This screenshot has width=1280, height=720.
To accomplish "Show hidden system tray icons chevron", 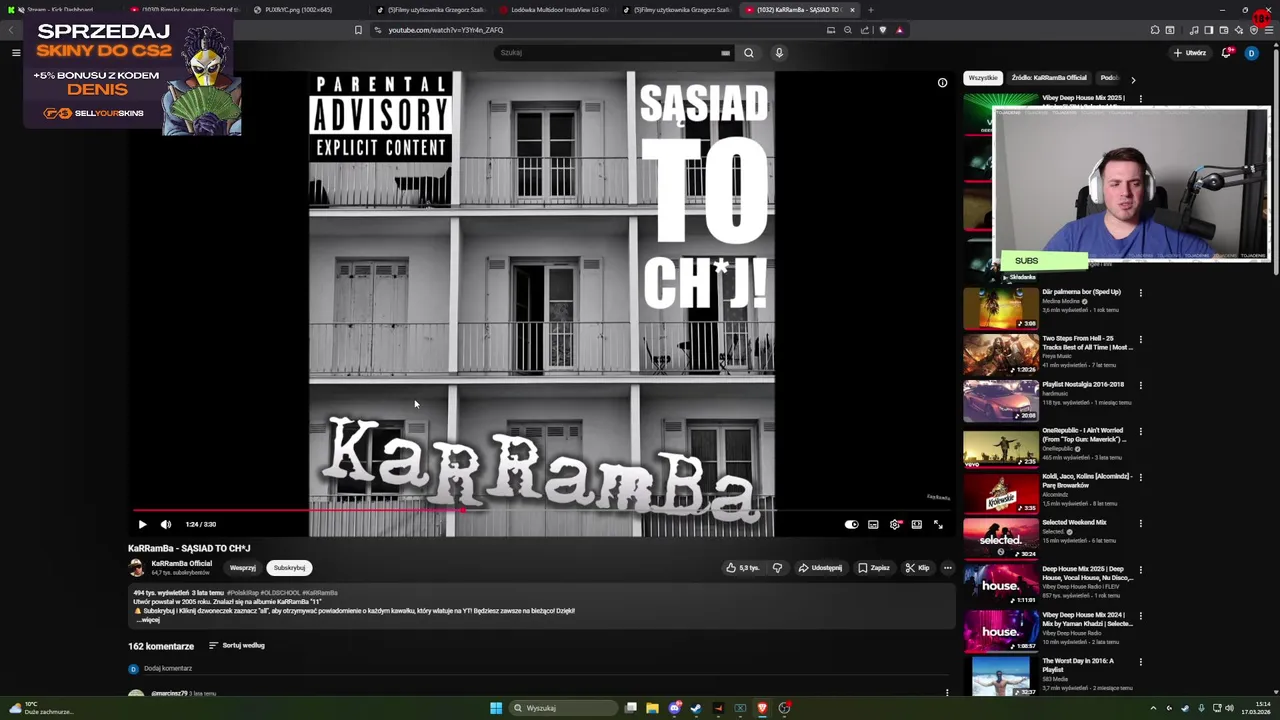I will point(1153,708).
